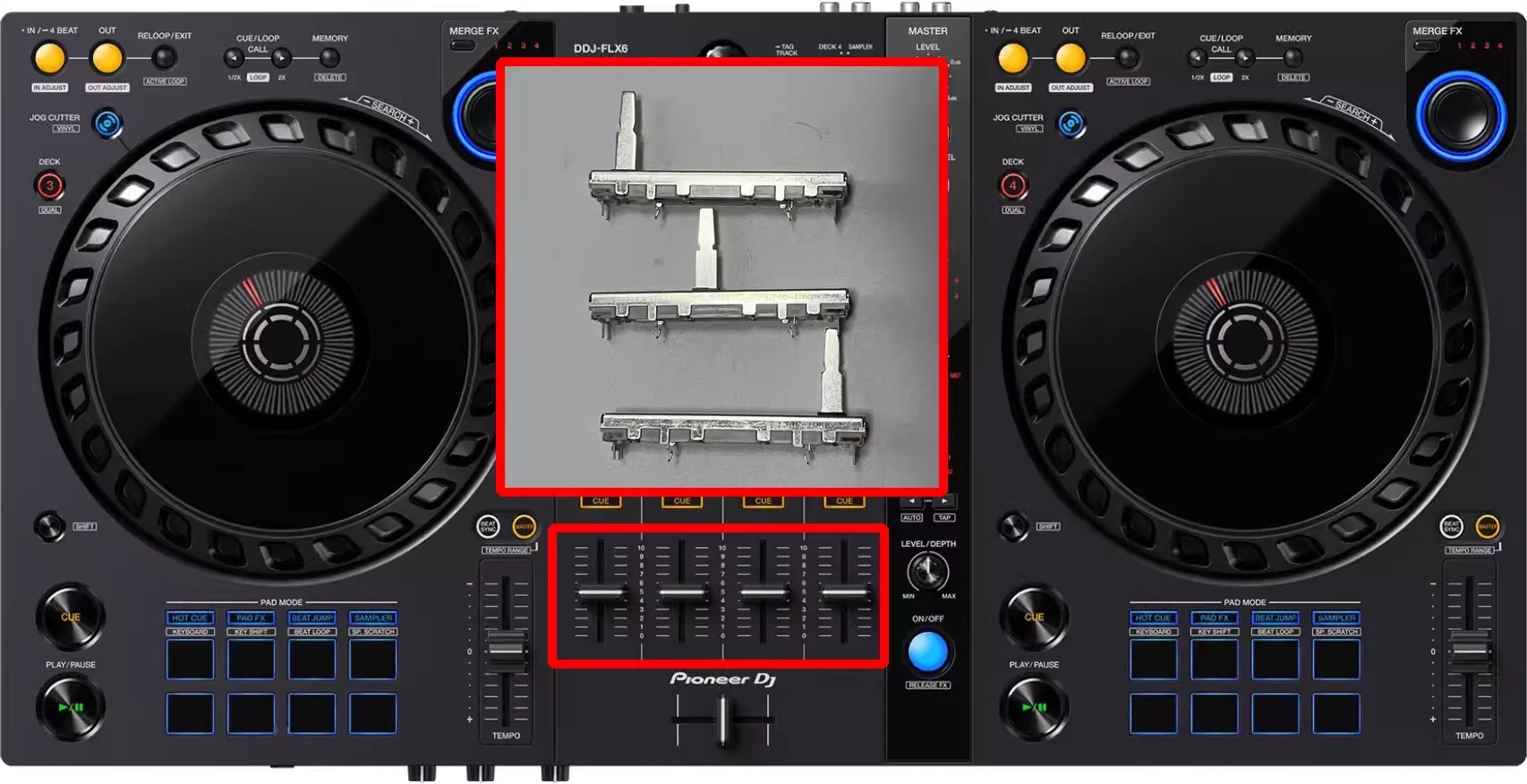Activate the right deck JOG CUTTER button

point(1071,124)
